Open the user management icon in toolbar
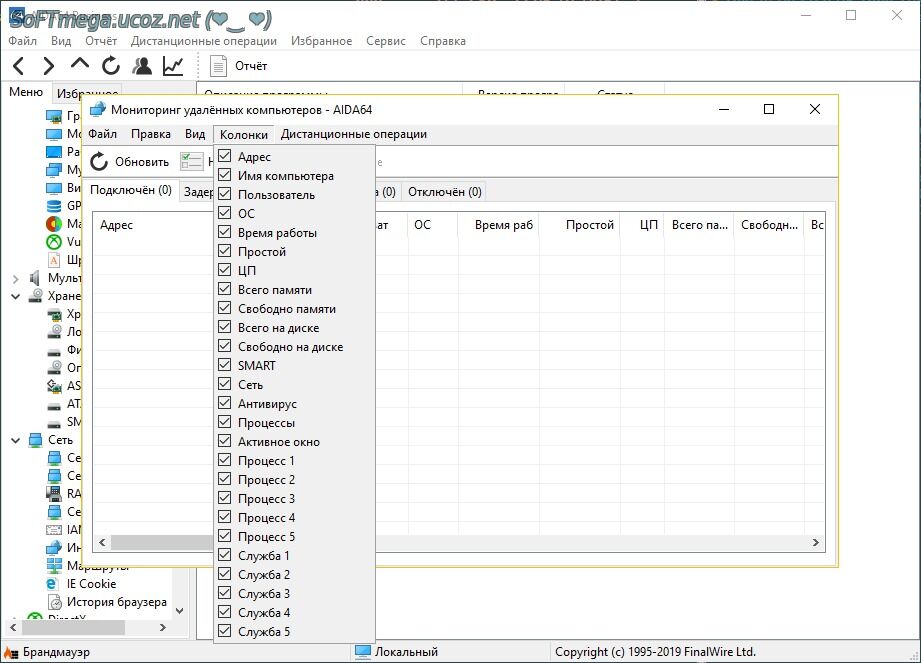The width and height of the screenshot is (921, 663). tap(142, 66)
